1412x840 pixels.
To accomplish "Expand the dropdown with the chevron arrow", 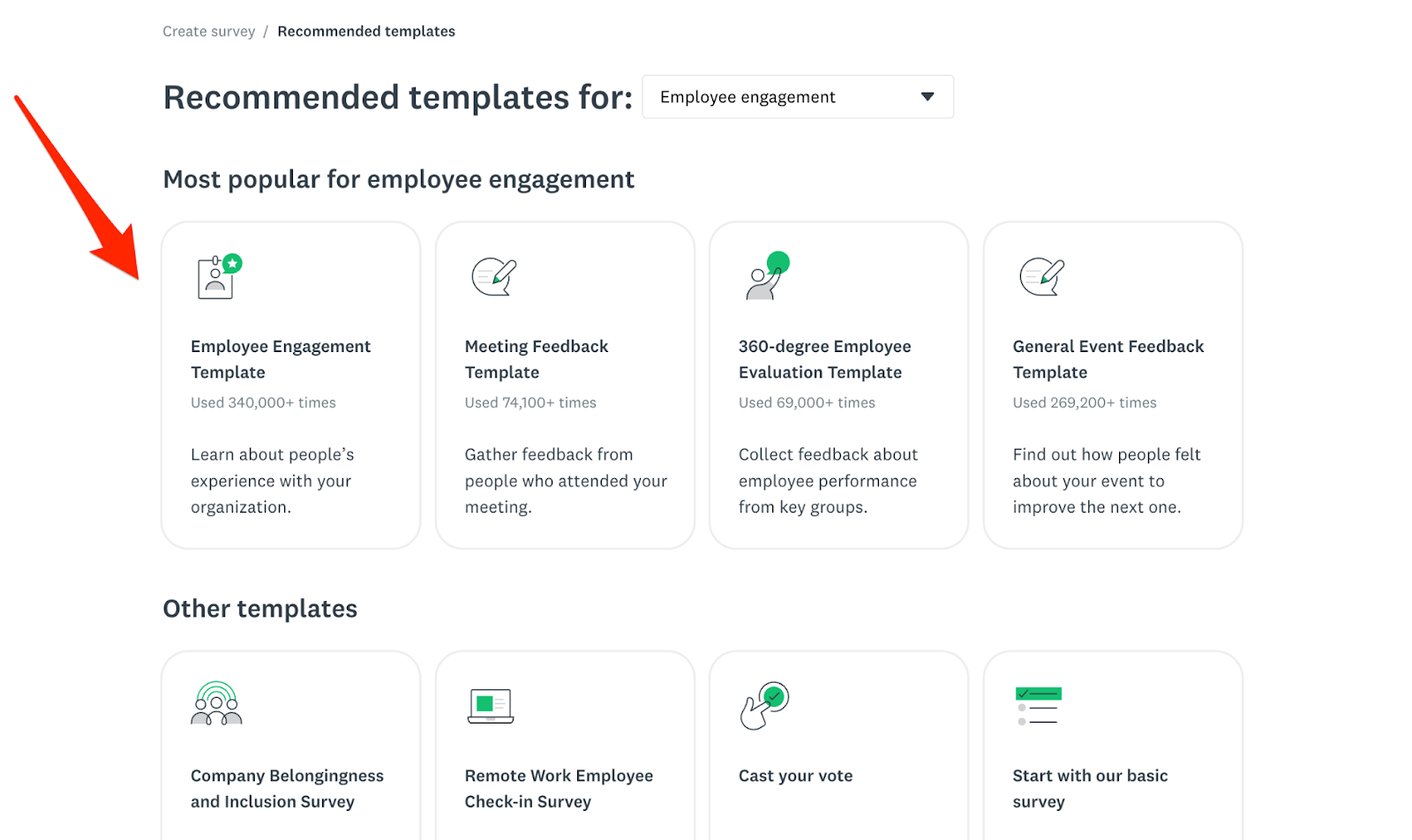I will click(926, 96).
